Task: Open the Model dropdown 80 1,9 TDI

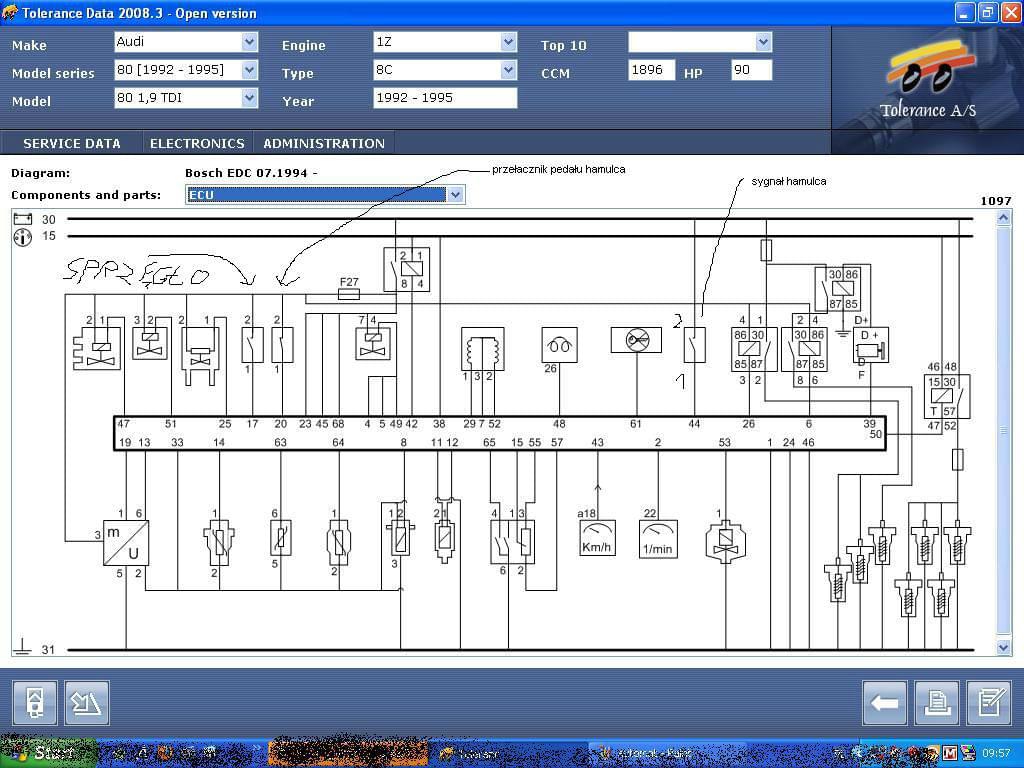Action: (x=186, y=98)
